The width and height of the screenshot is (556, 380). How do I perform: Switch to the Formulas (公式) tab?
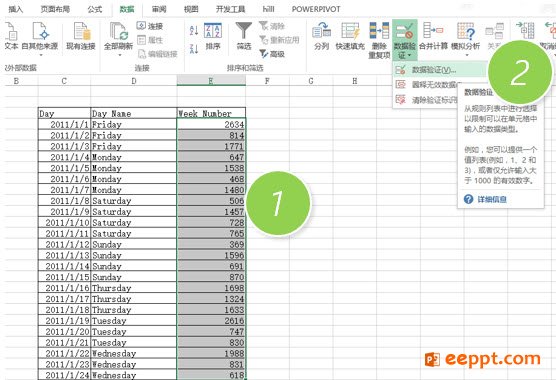tap(95, 9)
